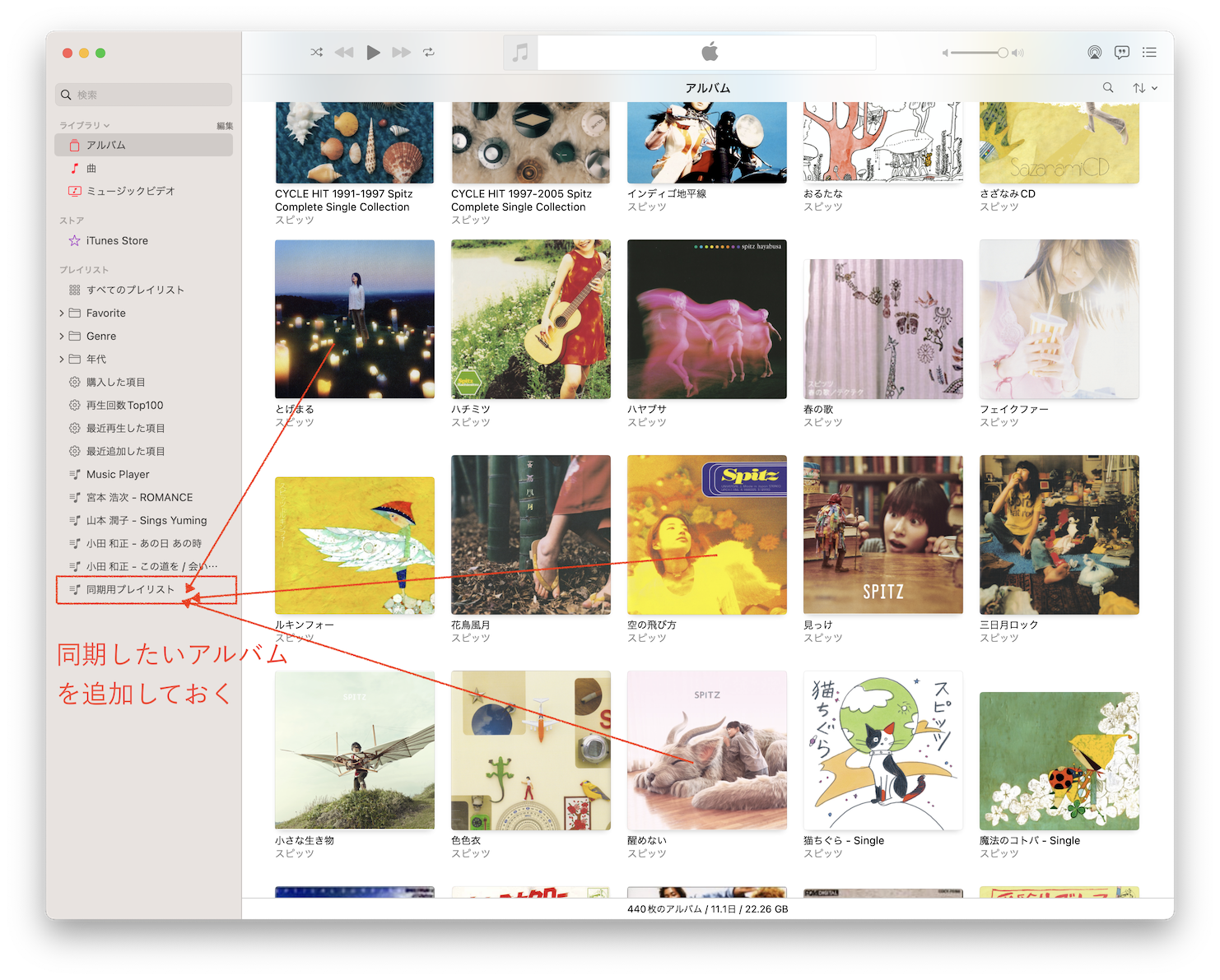
Task: Open ミュージックビデオ in the sidebar
Action: (x=144, y=192)
